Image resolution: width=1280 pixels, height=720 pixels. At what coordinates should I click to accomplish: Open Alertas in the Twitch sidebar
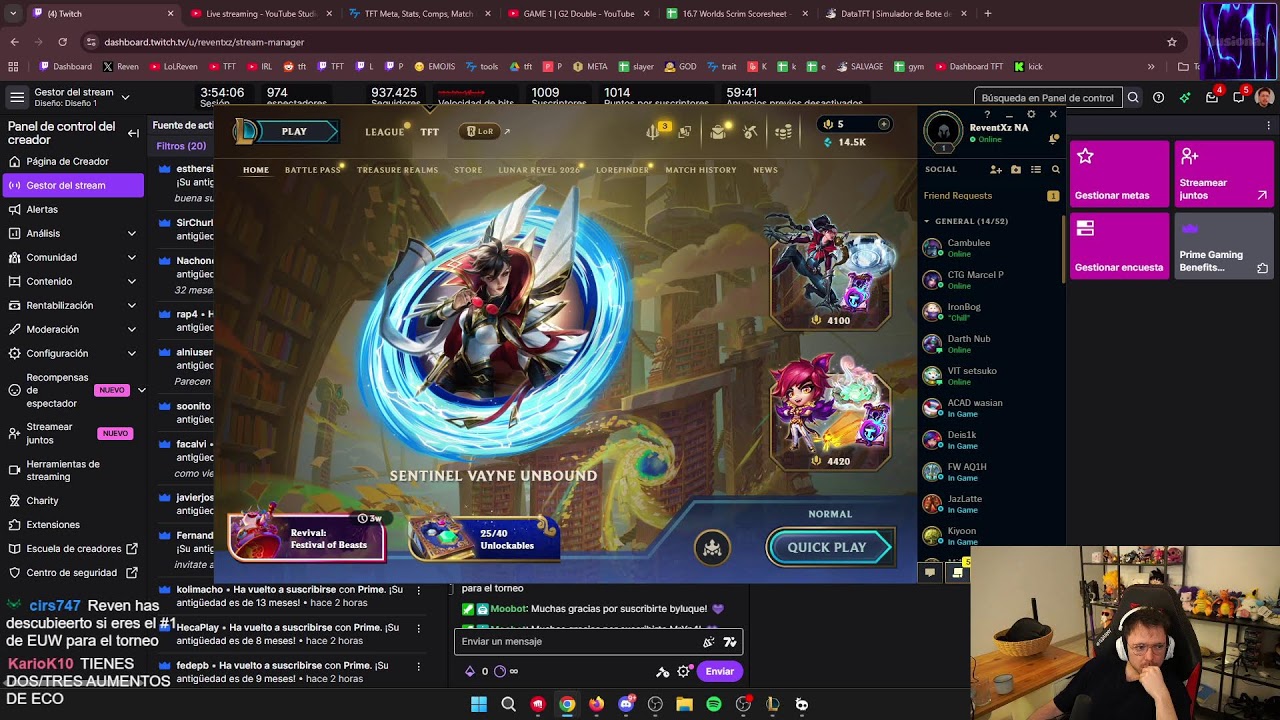72,209
